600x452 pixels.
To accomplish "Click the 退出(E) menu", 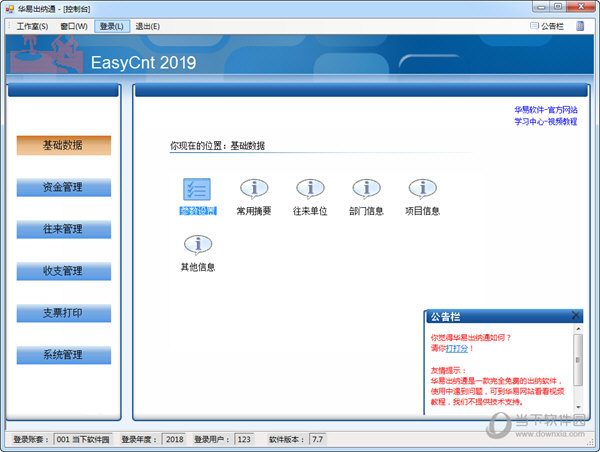I will [148, 26].
